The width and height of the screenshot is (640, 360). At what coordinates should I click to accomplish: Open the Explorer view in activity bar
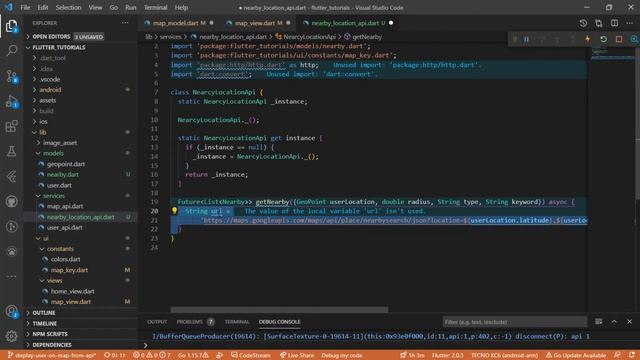pyautogui.click(x=11, y=26)
